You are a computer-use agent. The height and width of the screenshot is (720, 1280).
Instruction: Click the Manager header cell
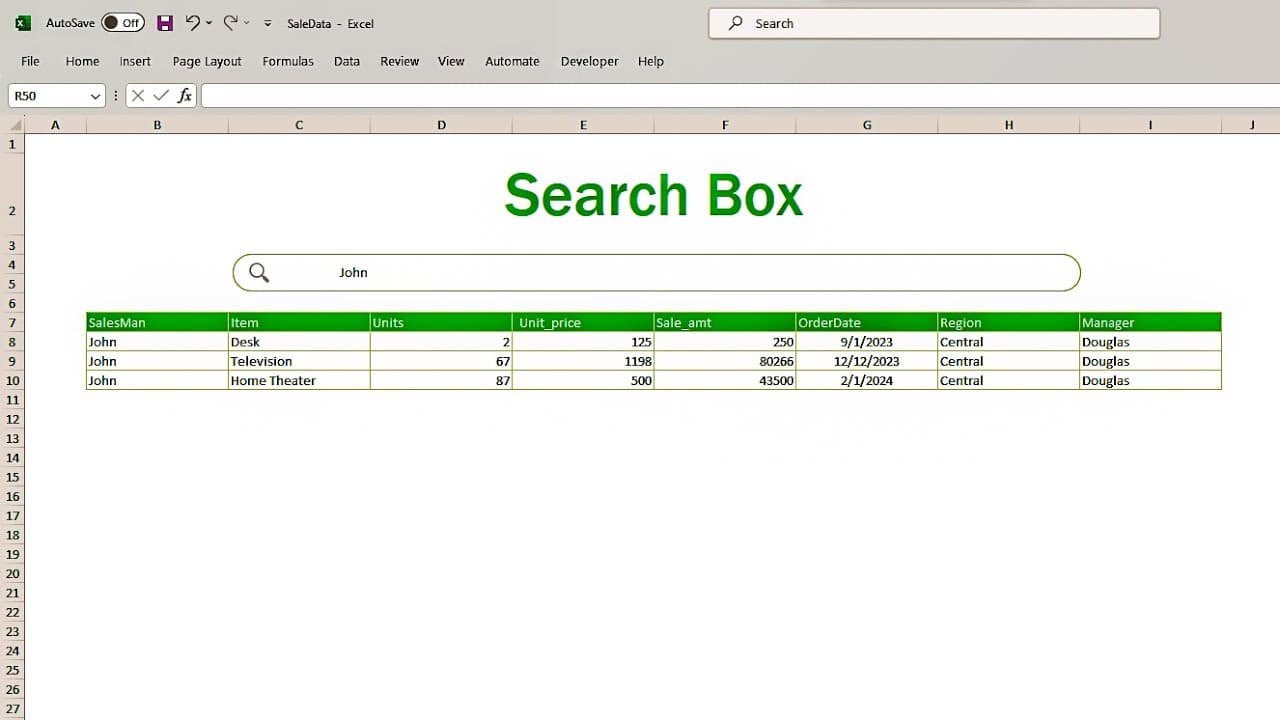[x=1151, y=323]
